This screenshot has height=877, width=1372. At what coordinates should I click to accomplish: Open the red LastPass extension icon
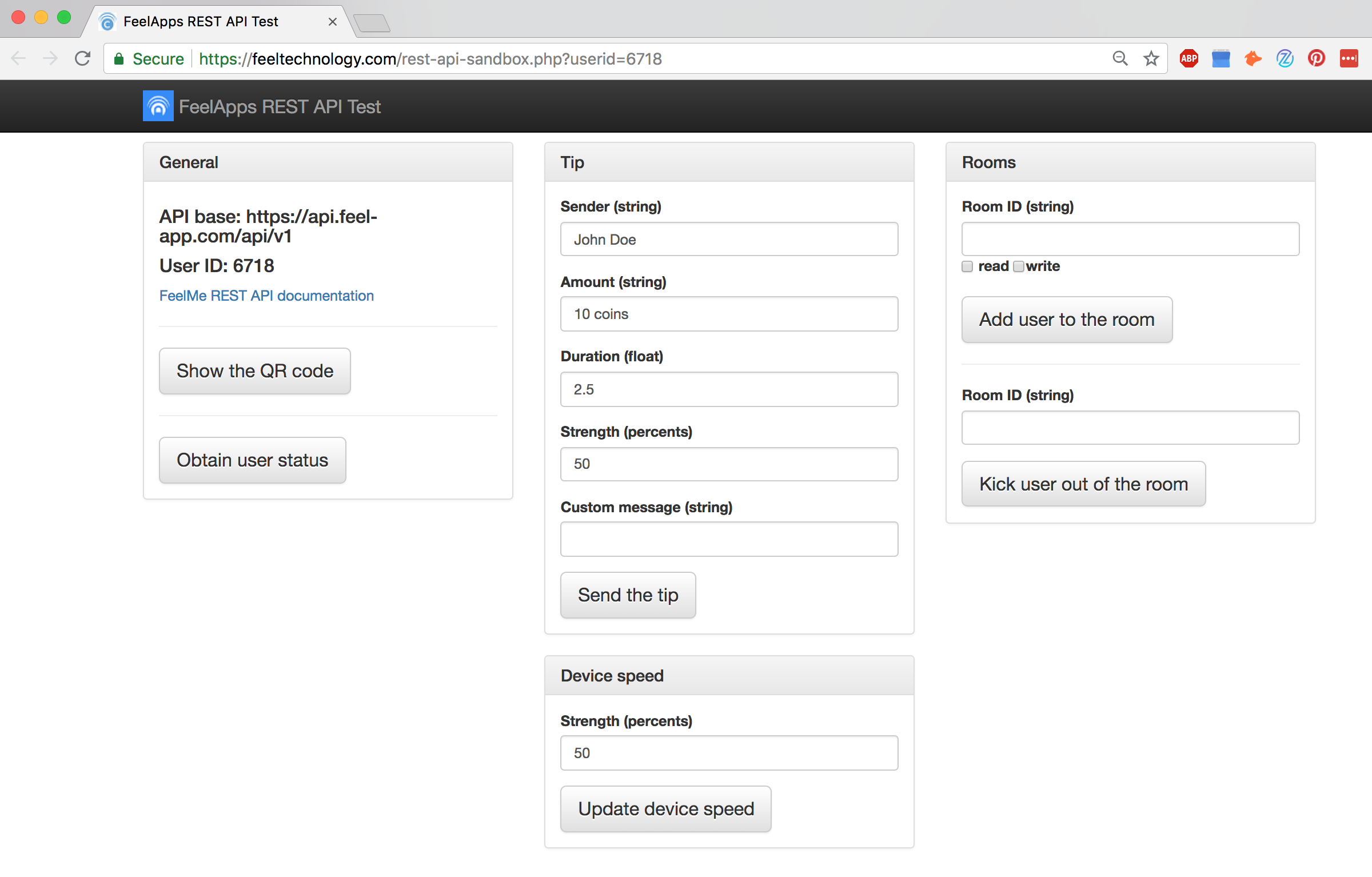(1349, 58)
